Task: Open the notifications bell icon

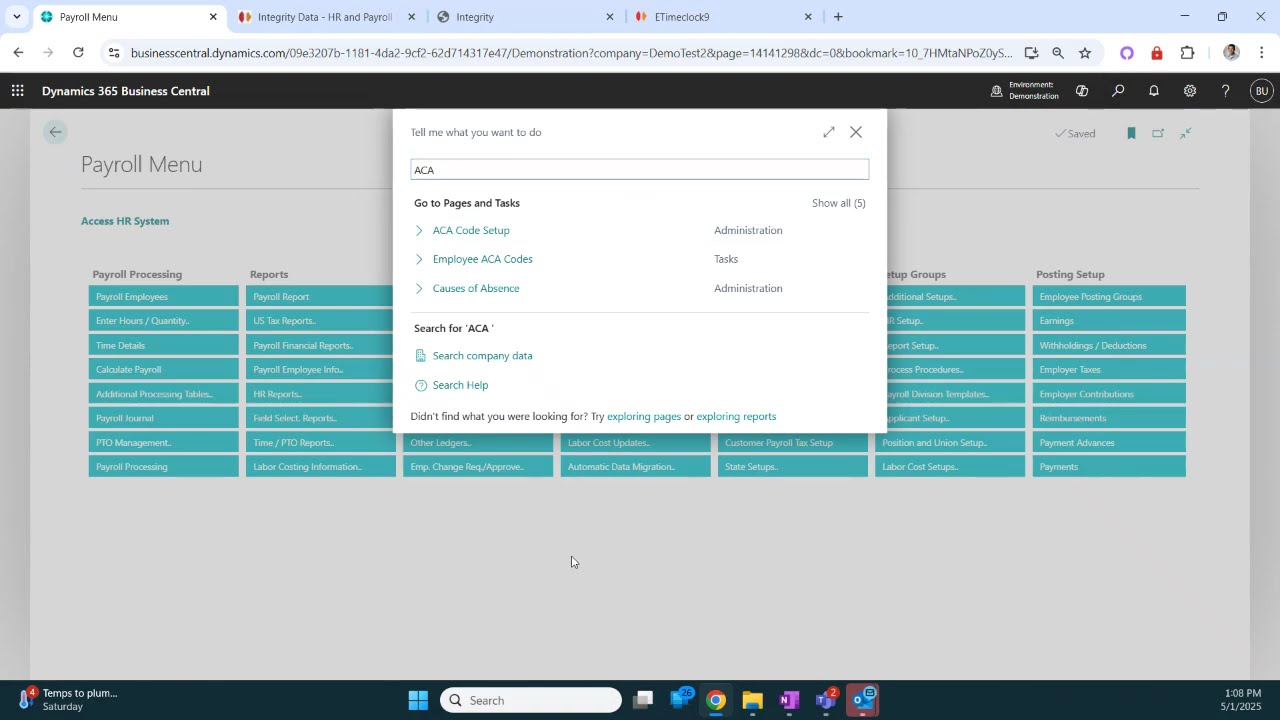Action: pos(1154,91)
